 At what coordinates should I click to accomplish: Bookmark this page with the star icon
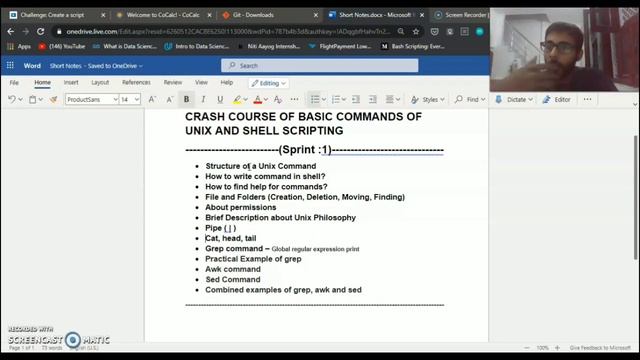point(416,31)
